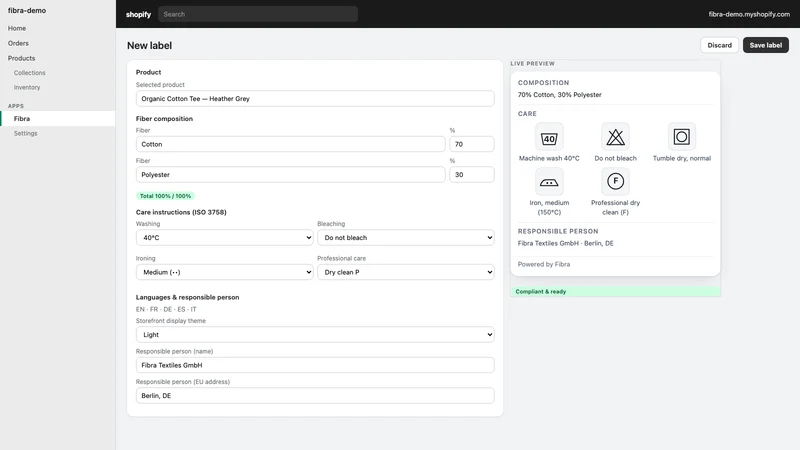Click the Tumble dry normal symbol
This screenshot has height=450, width=800.
click(x=682, y=137)
